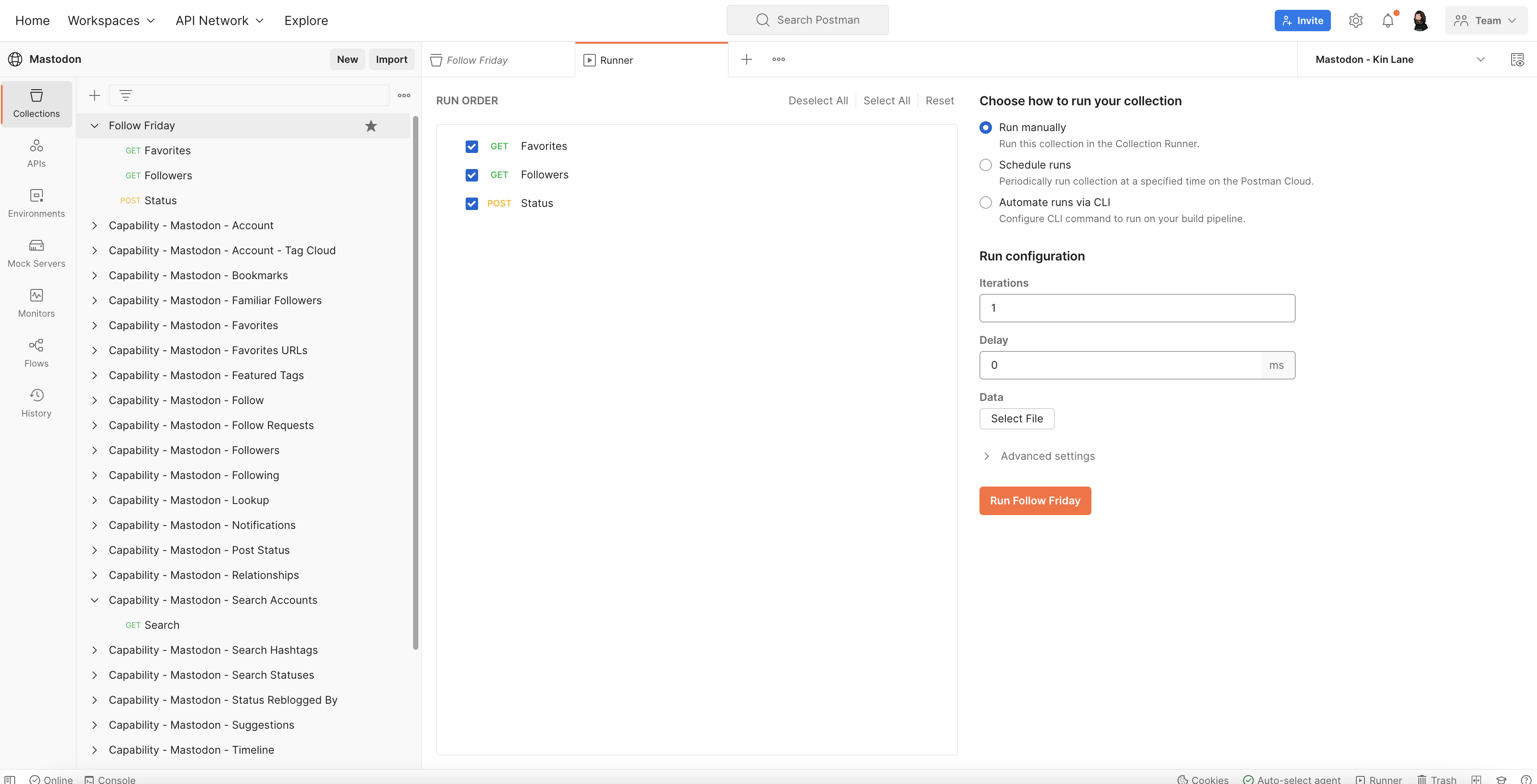1537x784 pixels.
Task: Open the Monitors sidebar panel
Action: (37, 303)
